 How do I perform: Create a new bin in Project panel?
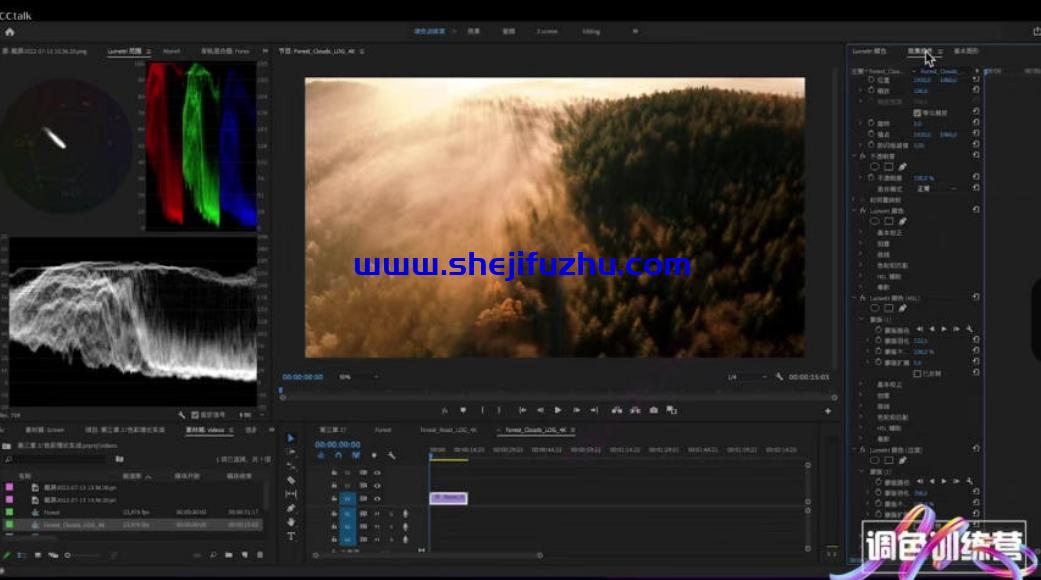tap(228, 555)
